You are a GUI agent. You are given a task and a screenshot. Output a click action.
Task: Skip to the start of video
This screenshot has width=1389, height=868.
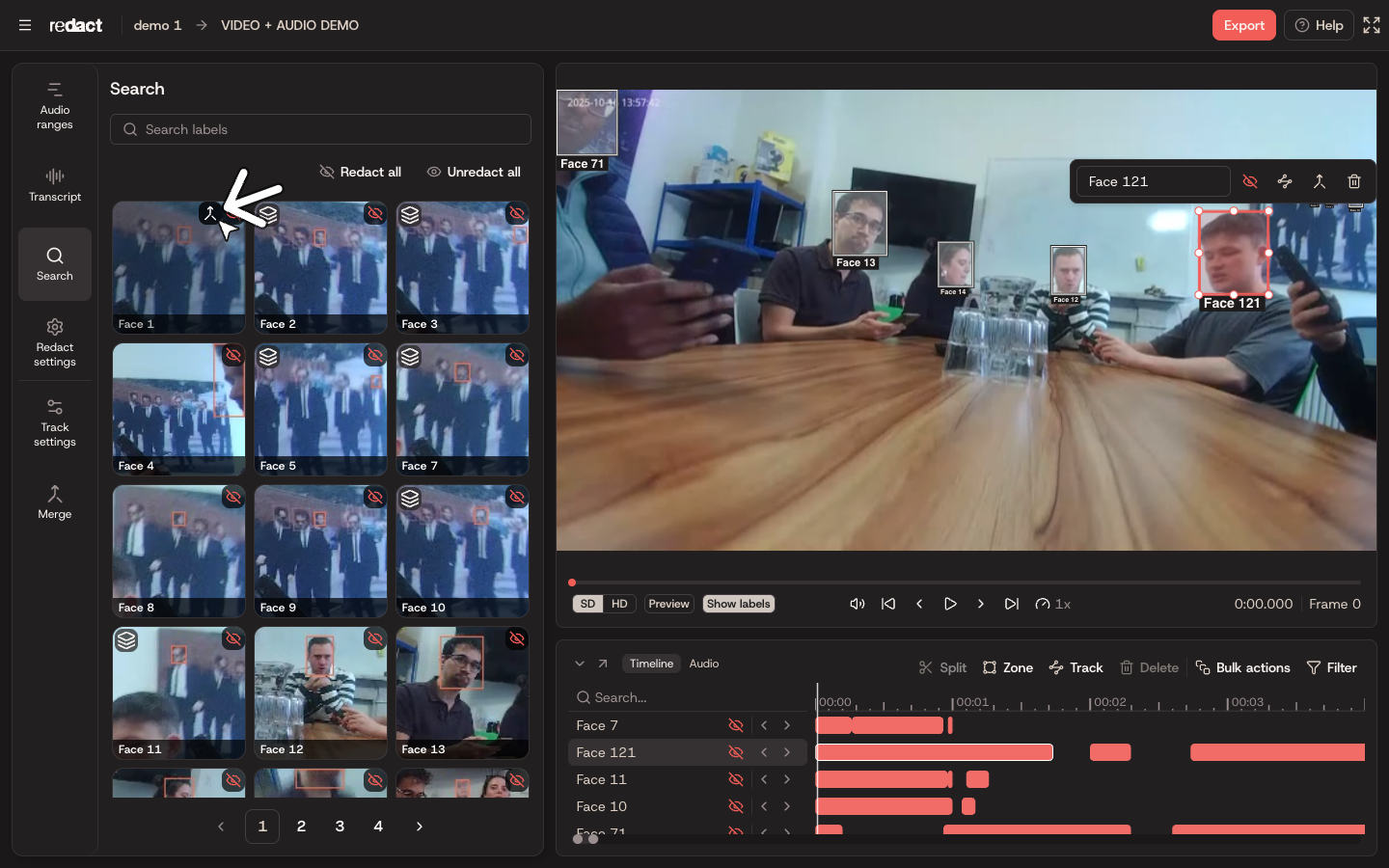[x=888, y=604]
